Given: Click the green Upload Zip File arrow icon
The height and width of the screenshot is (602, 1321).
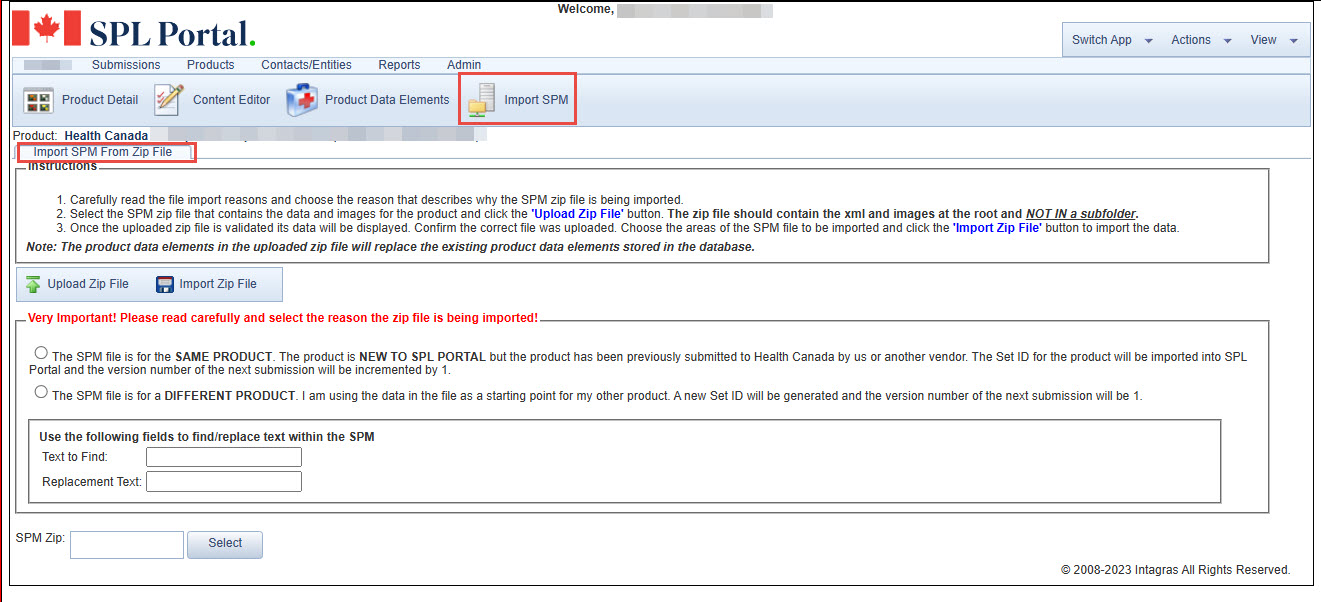Looking at the screenshot, I should pos(33,284).
